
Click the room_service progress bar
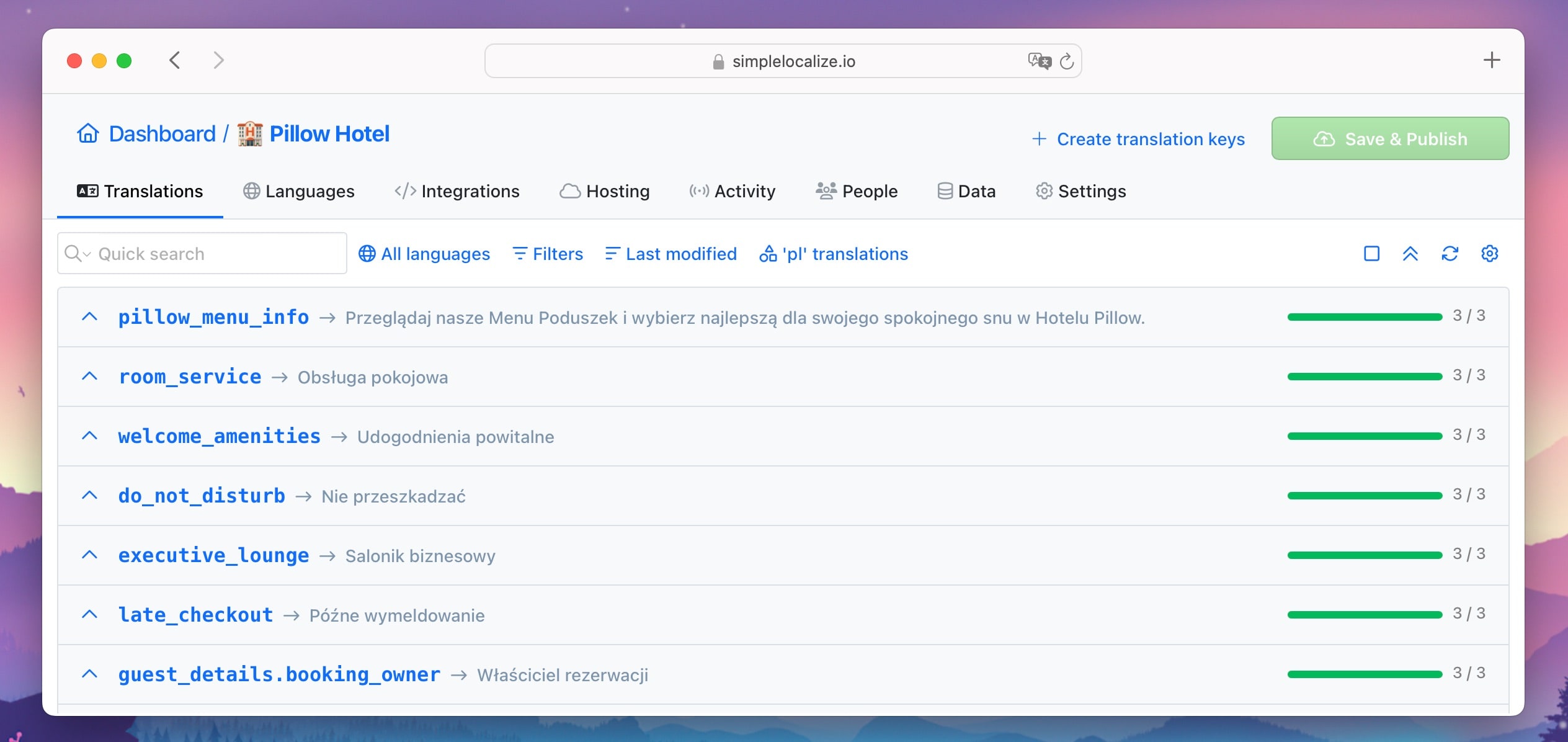[x=1365, y=377]
